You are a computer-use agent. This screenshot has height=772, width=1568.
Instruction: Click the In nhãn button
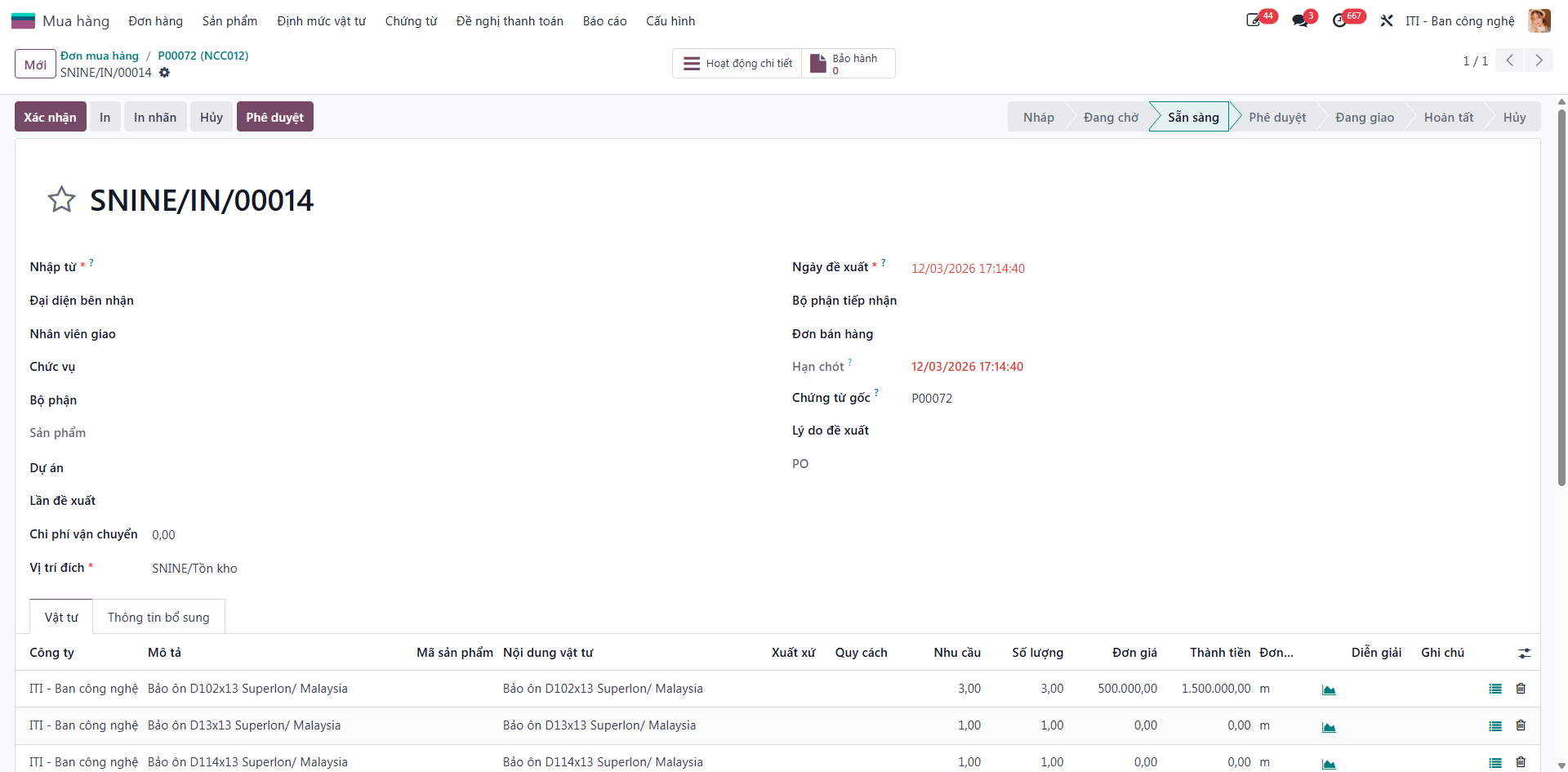(x=155, y=117)
